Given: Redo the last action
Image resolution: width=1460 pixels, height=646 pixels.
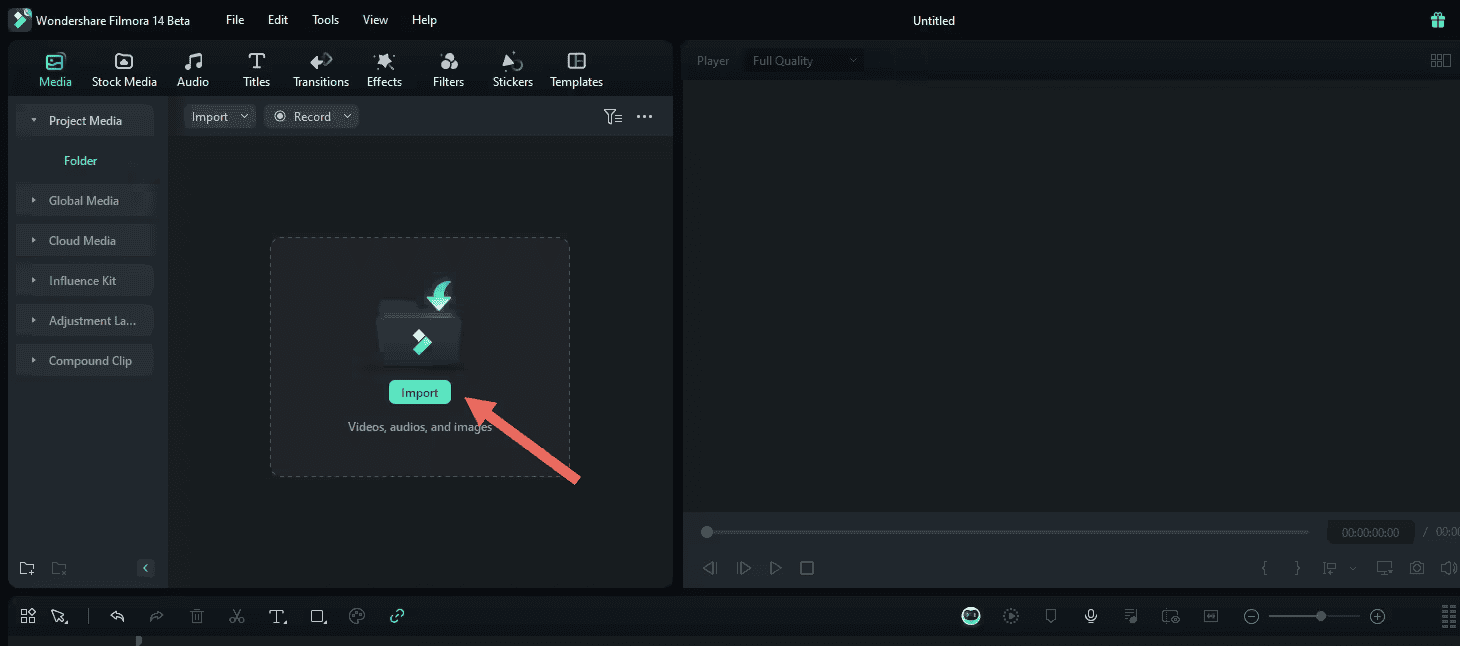Looking at the screenshot, I should click(x=156, y=616).
